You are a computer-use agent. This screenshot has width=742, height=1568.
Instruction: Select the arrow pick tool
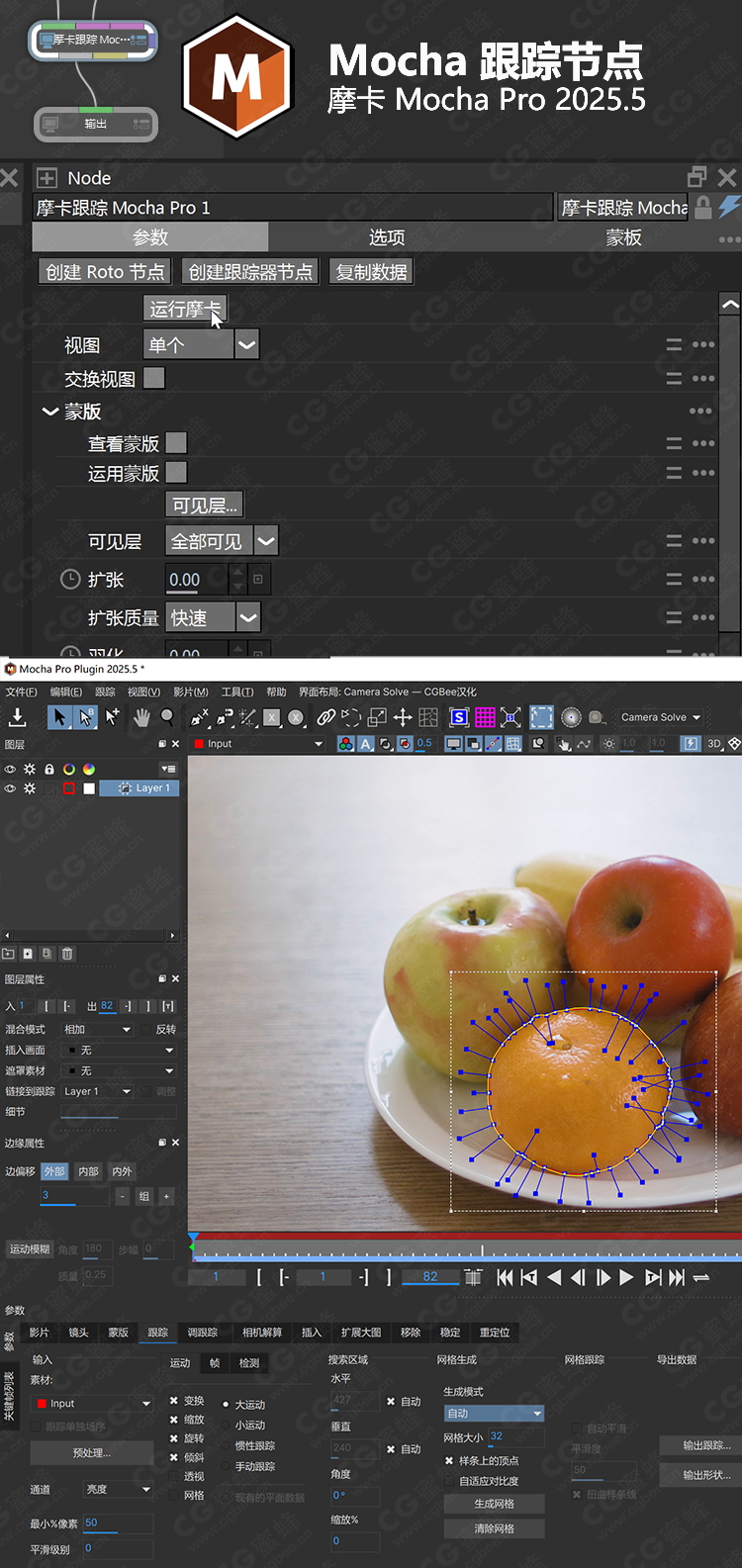[x=59, y=717]
